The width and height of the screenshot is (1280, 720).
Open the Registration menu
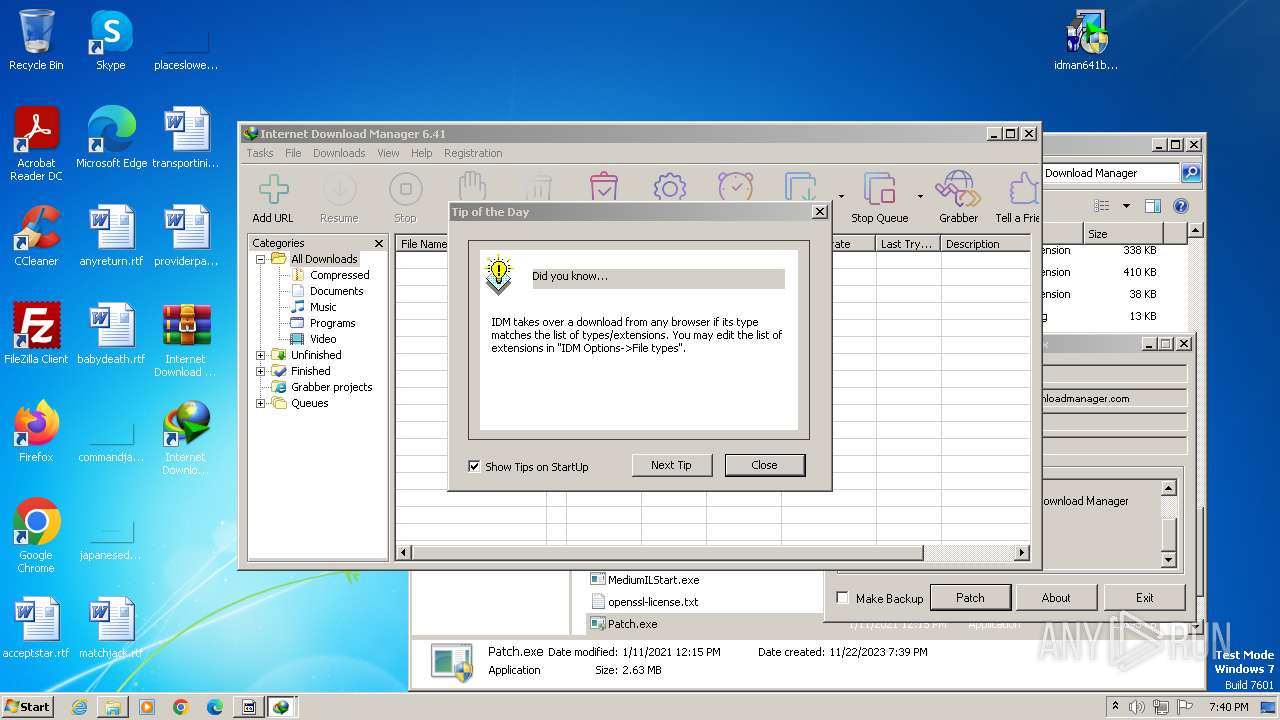click(x=473, y=153)
